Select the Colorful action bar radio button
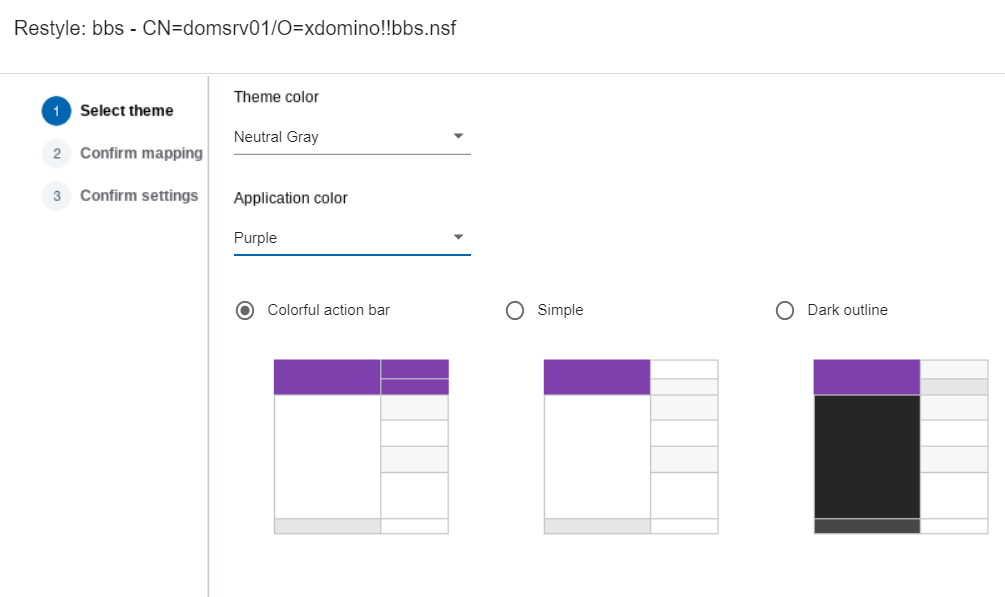The height and width of the screenshot is (597, 1005). click(245, 310)
